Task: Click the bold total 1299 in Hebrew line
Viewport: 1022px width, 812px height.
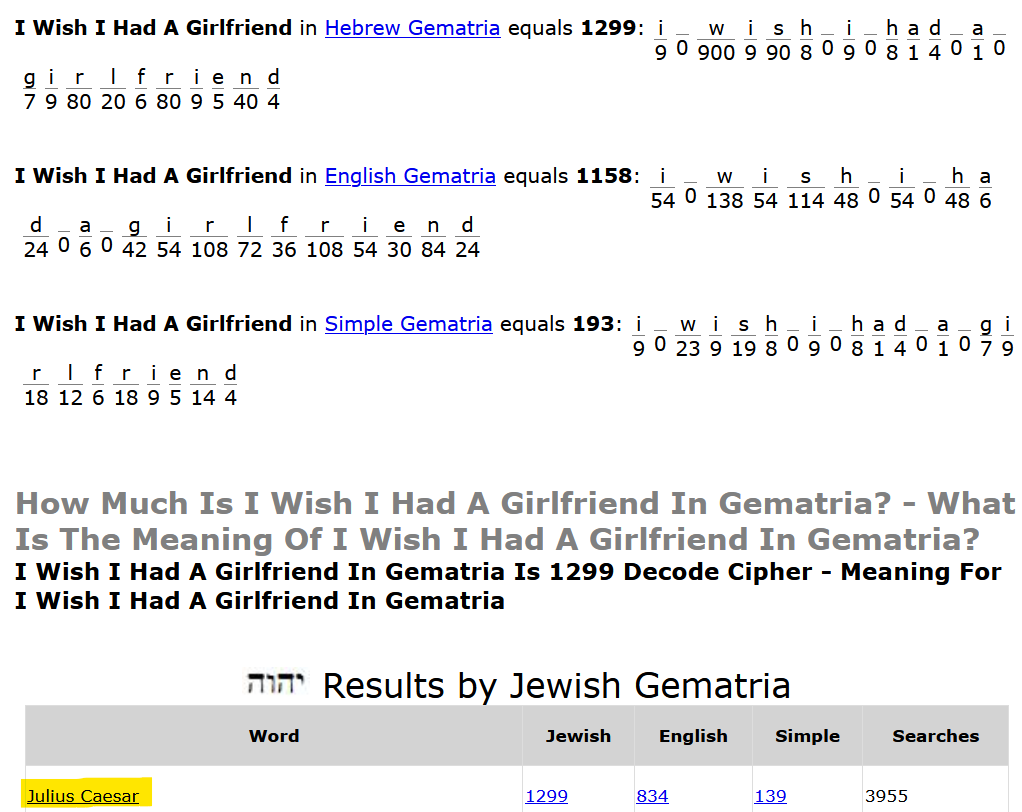Action: point(607,28)
